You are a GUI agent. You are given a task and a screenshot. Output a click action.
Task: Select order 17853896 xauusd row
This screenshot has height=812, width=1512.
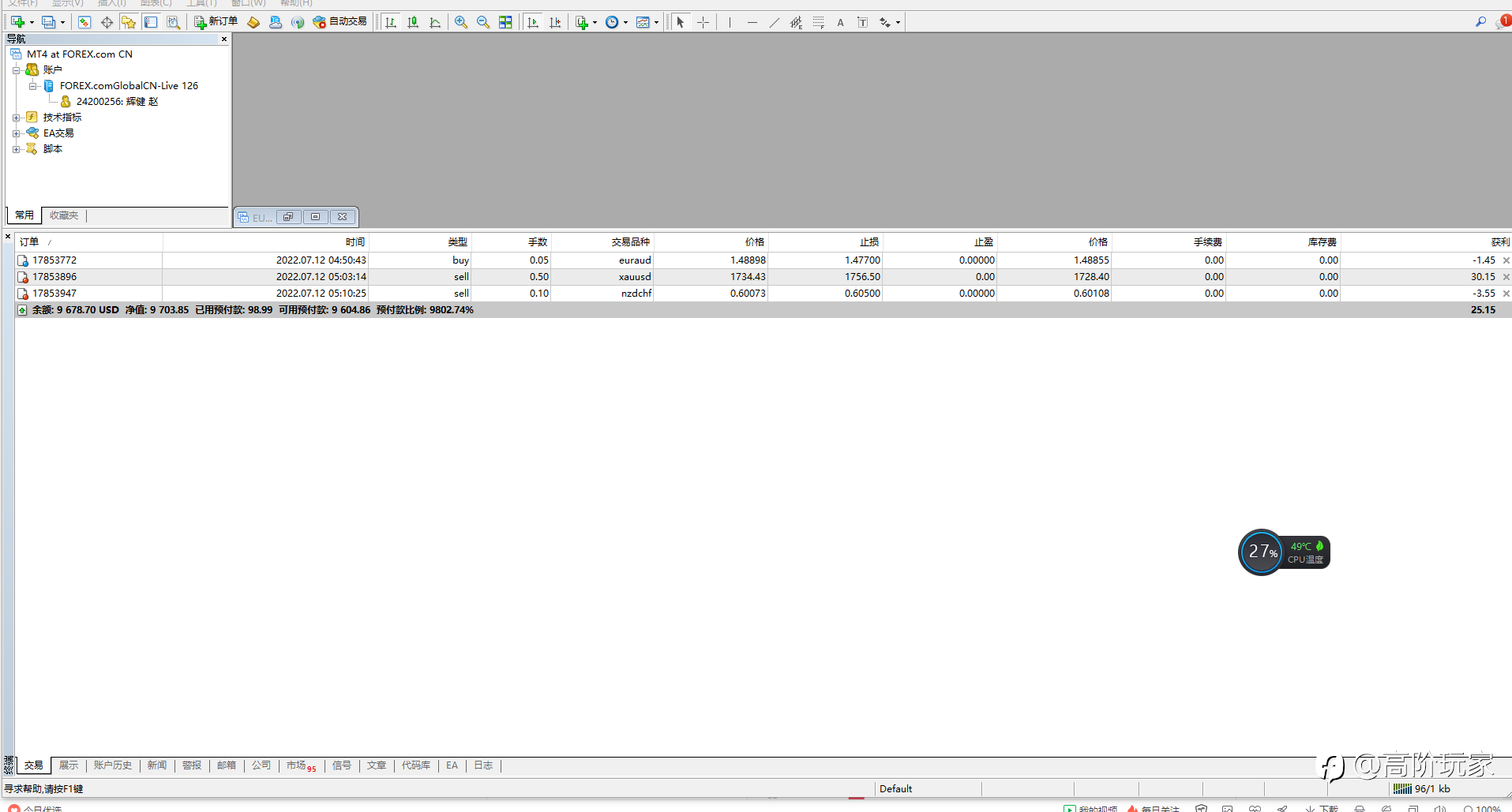coord(762,277)
